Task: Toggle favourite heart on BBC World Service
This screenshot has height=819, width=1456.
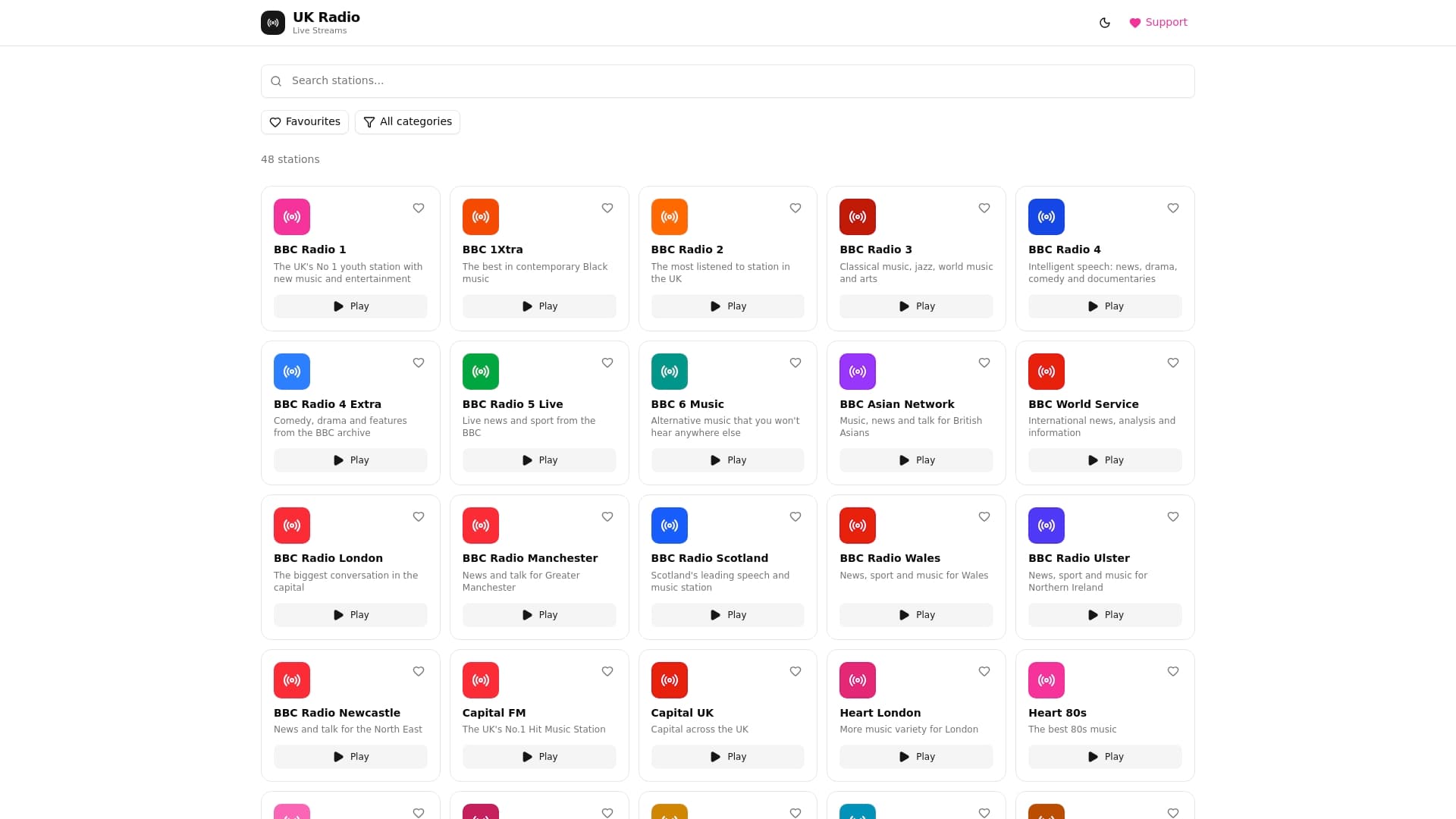Action: tap(1173, 362)
